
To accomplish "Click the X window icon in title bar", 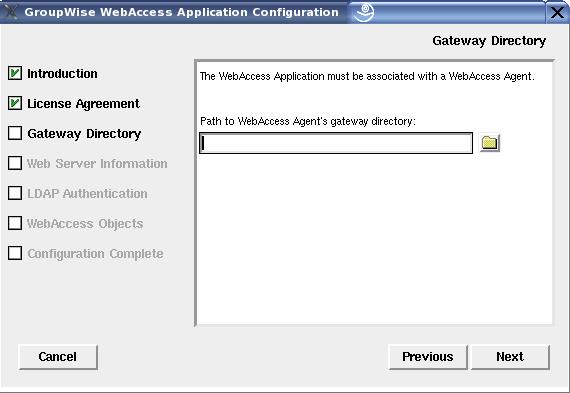I will 11,12.
